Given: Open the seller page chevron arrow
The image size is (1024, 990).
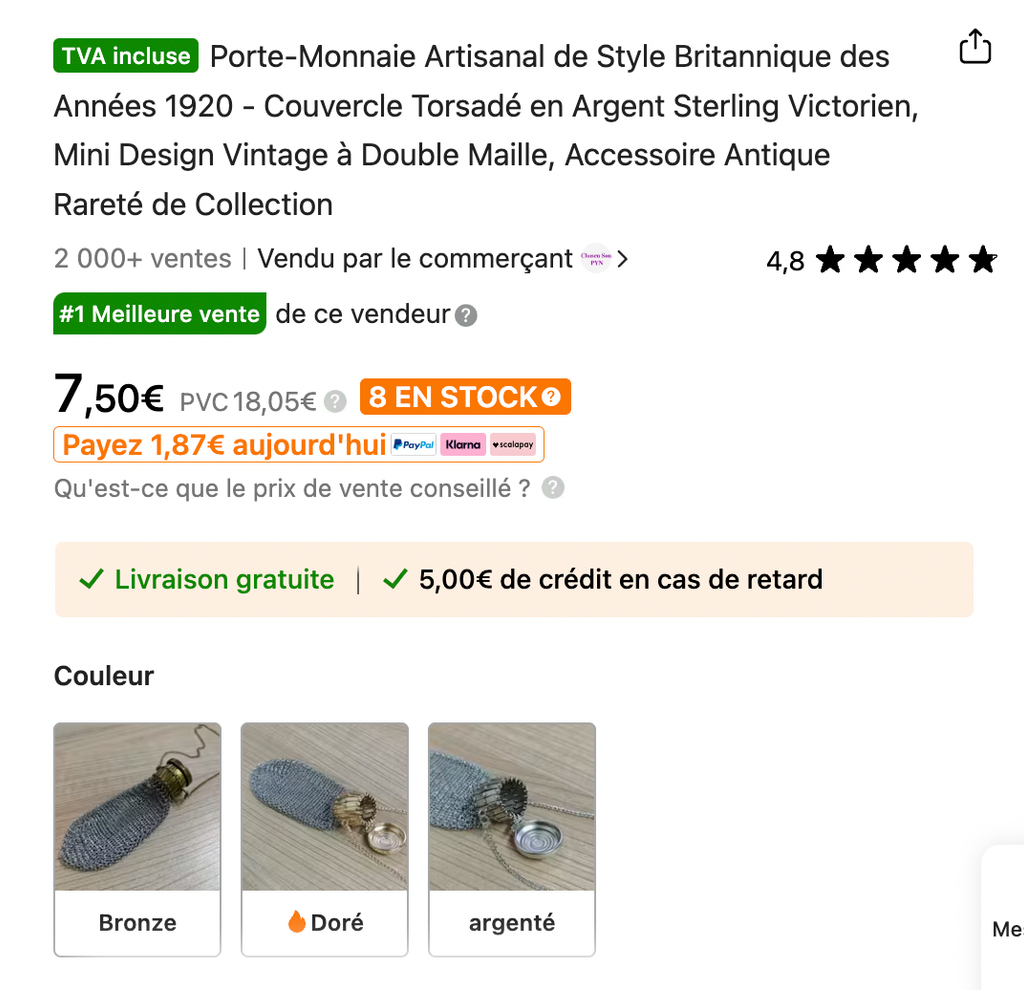Looking at the screenshot, I should tap(623, 259).
